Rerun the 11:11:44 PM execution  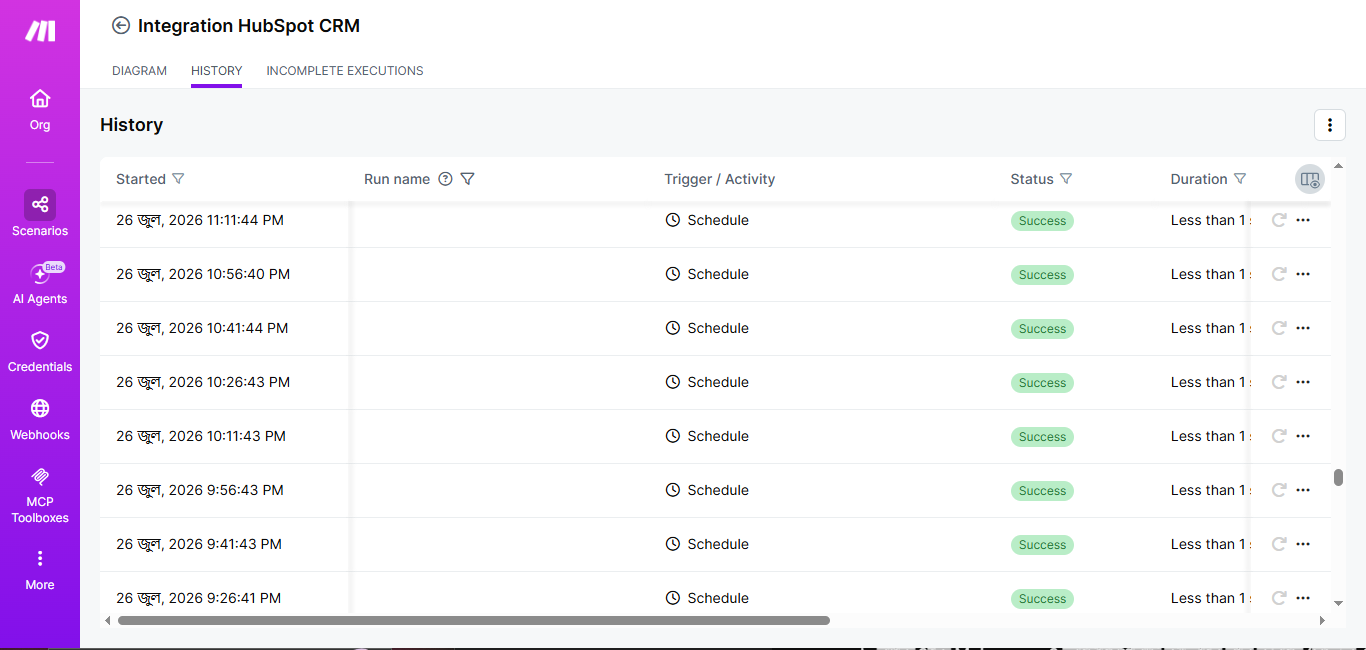click(1278, 220)
